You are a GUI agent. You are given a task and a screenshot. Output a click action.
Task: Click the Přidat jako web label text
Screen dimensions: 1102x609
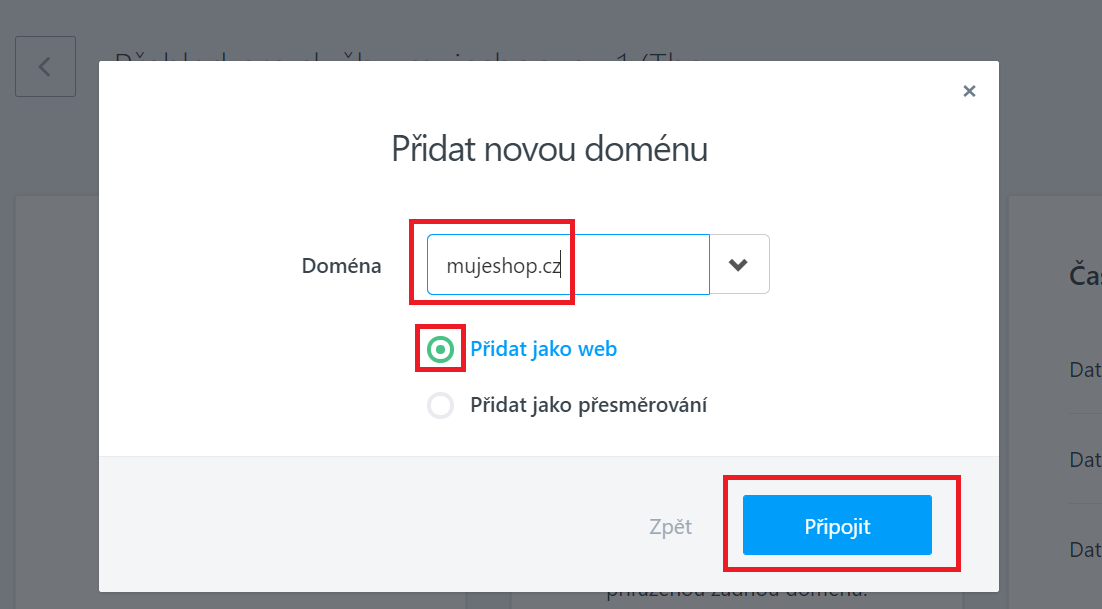tap(543, 349)
